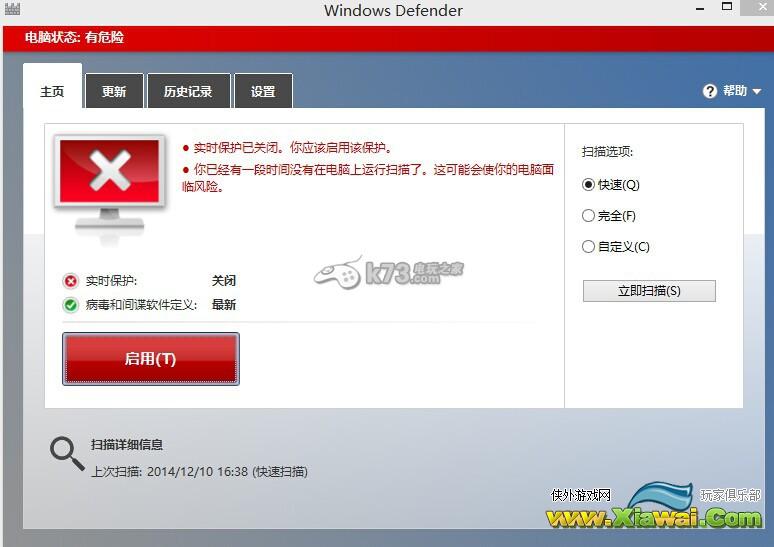This screenshot has height=547, width=774.
Task: Go to the 设置 tab
Action: tap(263, 91)
